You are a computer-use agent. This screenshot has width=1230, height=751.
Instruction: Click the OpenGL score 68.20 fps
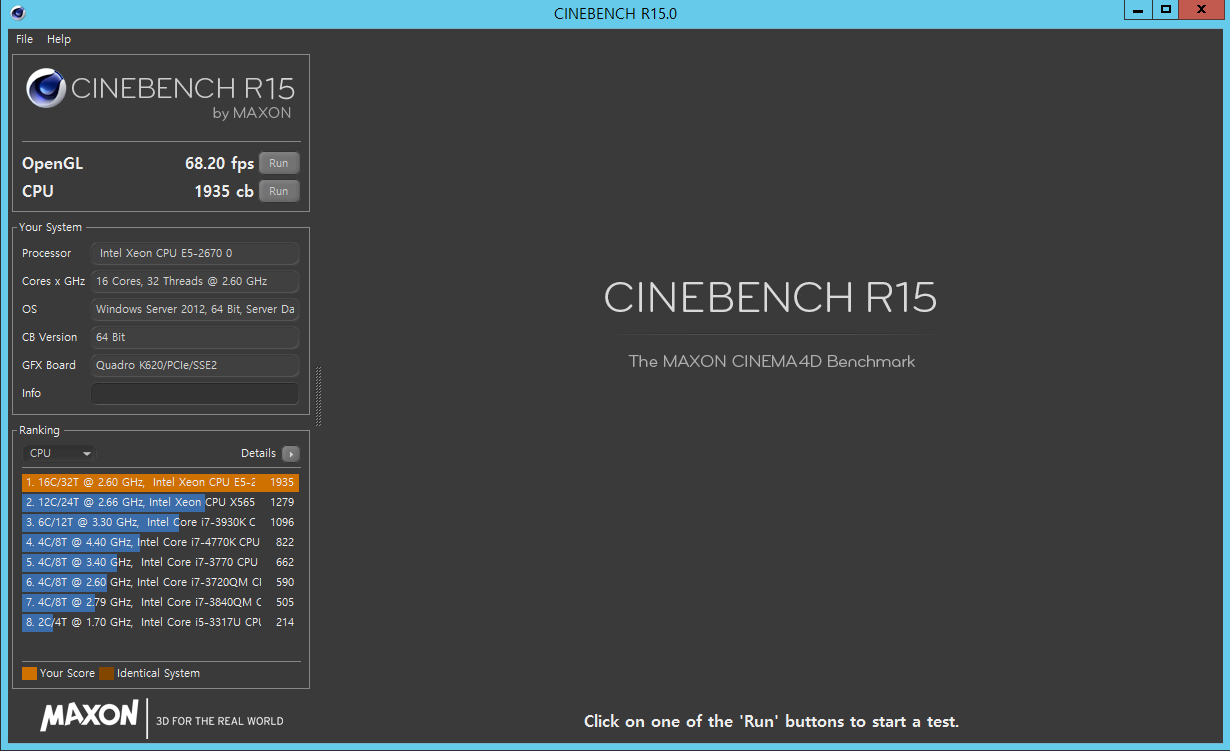tap(220, 163)
